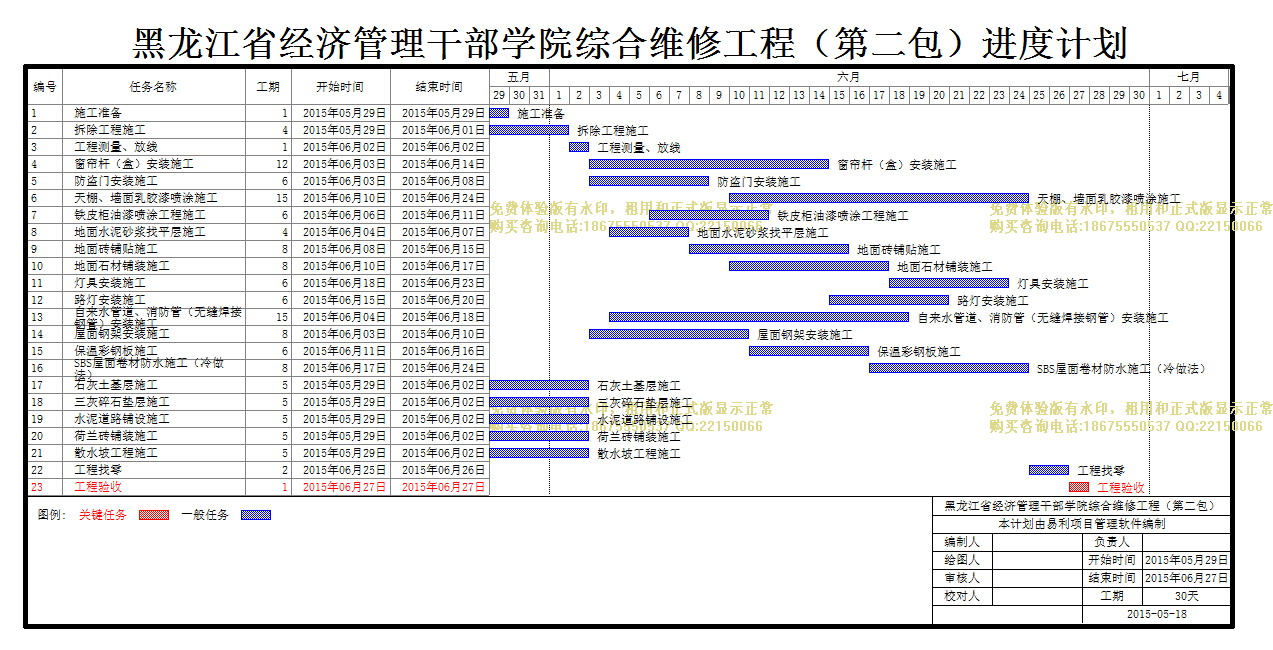Click the 路灯安装施工 Gantt bar
The image size is (1273, 650).
tap(889, 300)
